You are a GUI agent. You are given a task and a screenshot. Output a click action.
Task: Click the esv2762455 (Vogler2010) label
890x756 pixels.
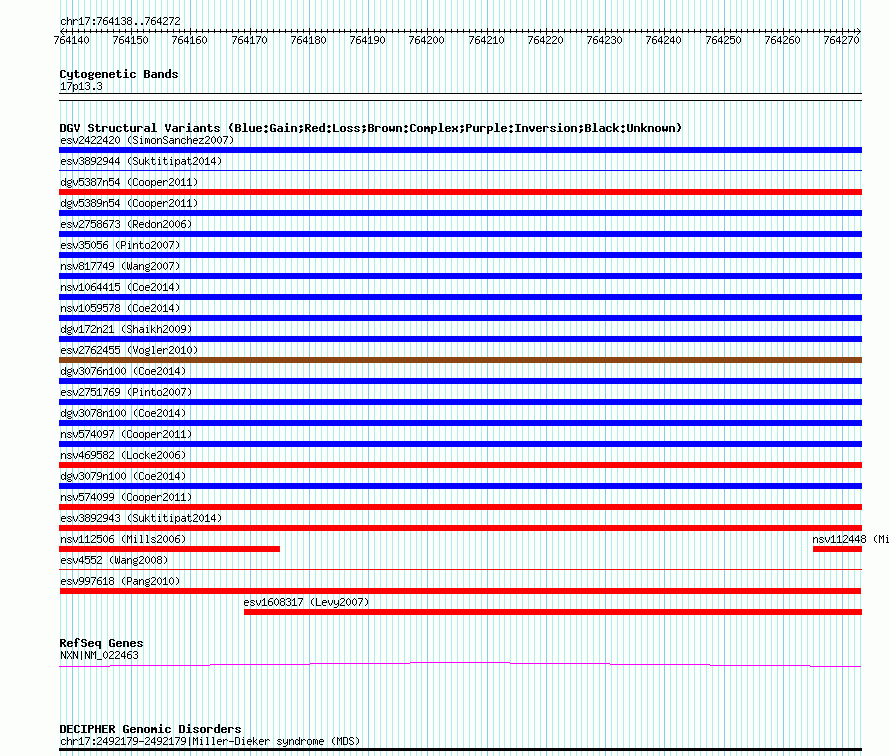coord(129,350)
